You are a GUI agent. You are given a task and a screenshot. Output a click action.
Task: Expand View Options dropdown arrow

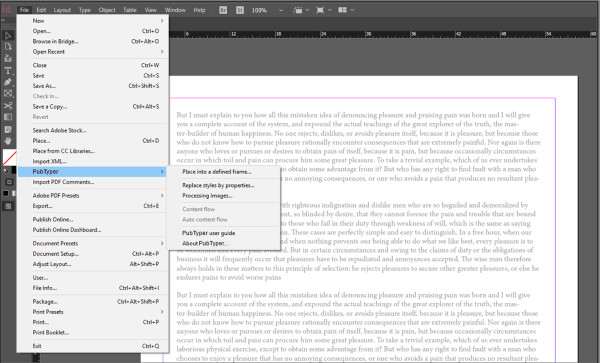(x=307, y=10)
